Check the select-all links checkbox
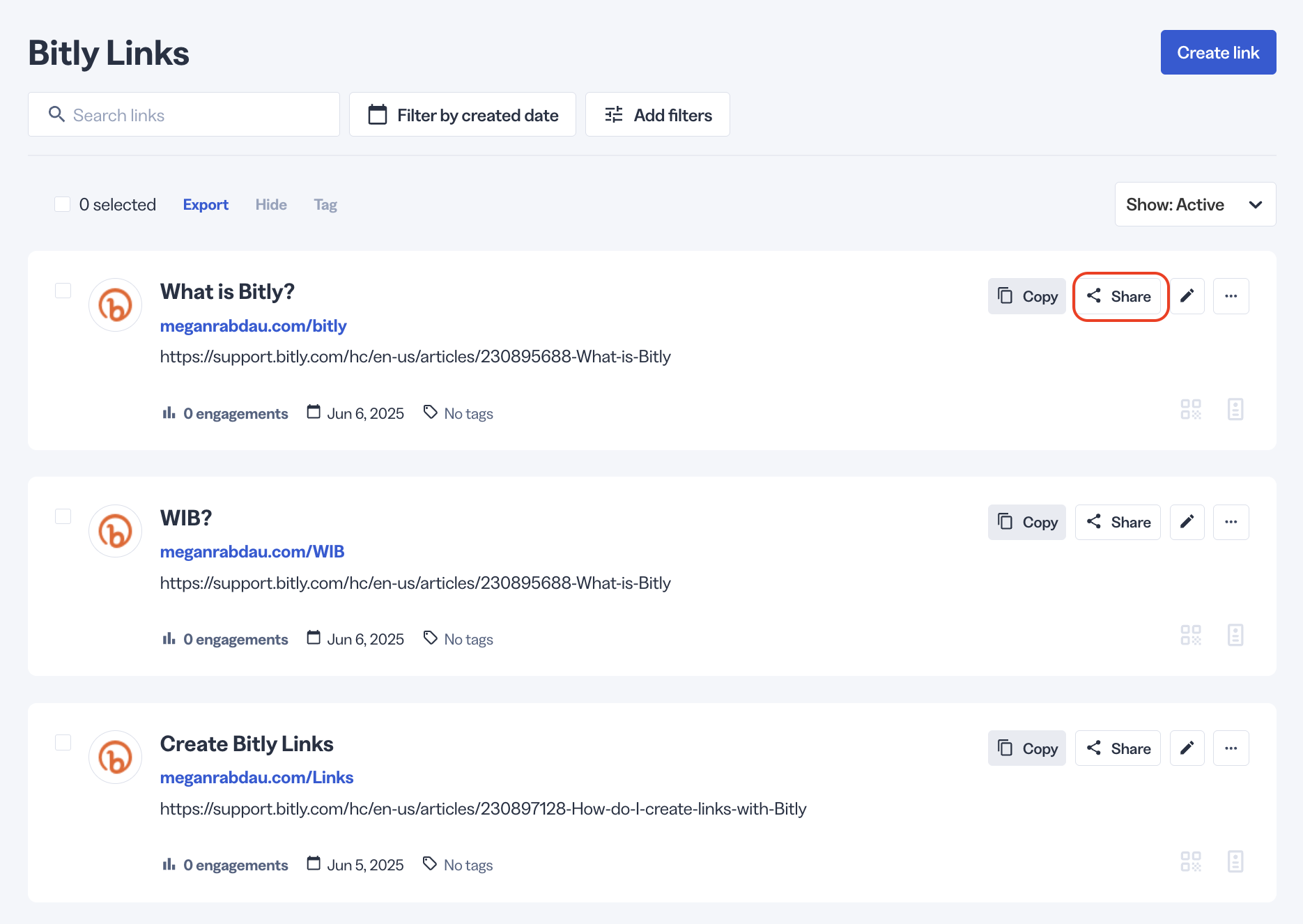The height and width of the screenshot is (924, 1303). pos(63,203)
